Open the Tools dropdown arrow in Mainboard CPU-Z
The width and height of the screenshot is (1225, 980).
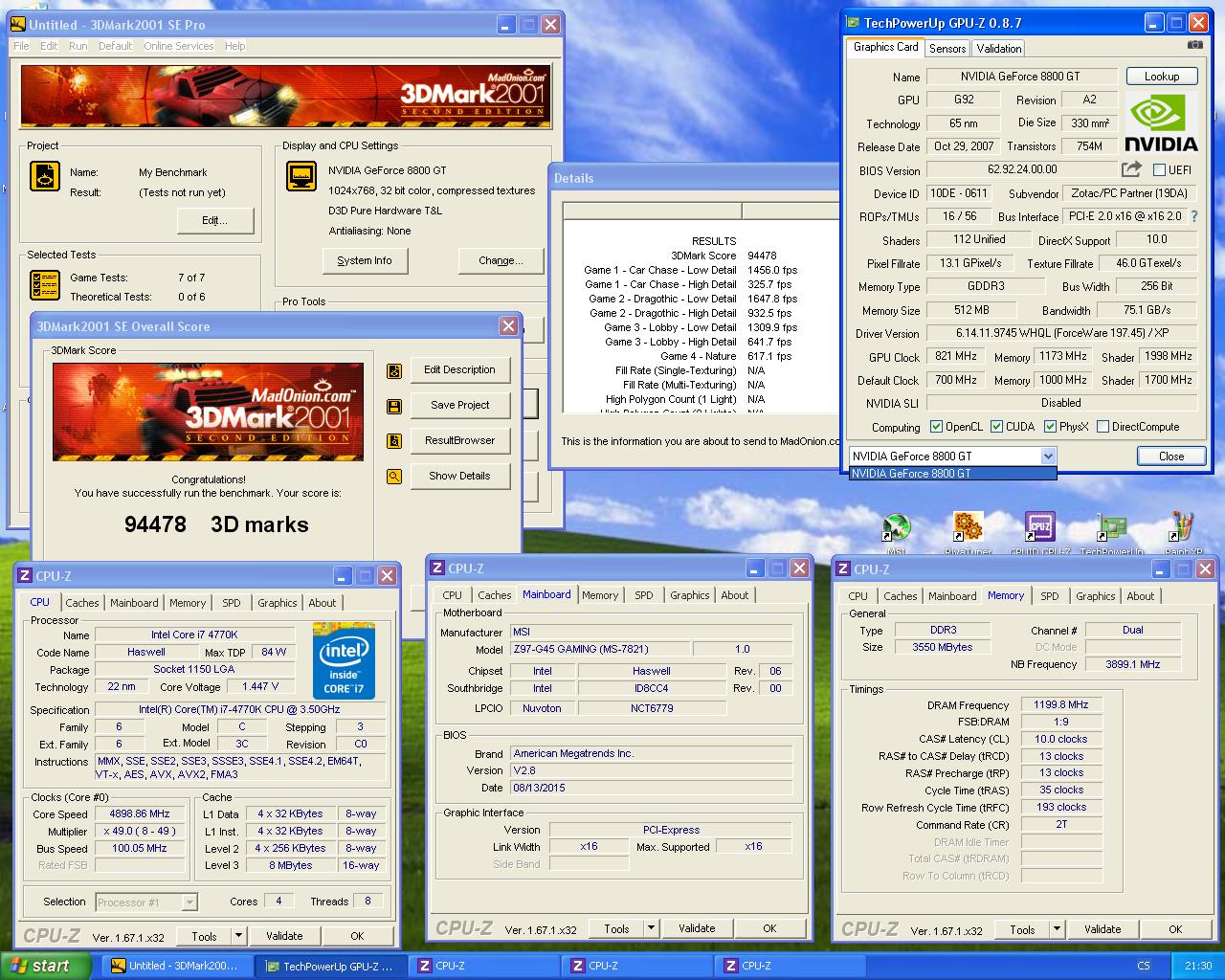click(x=651, y=928)
